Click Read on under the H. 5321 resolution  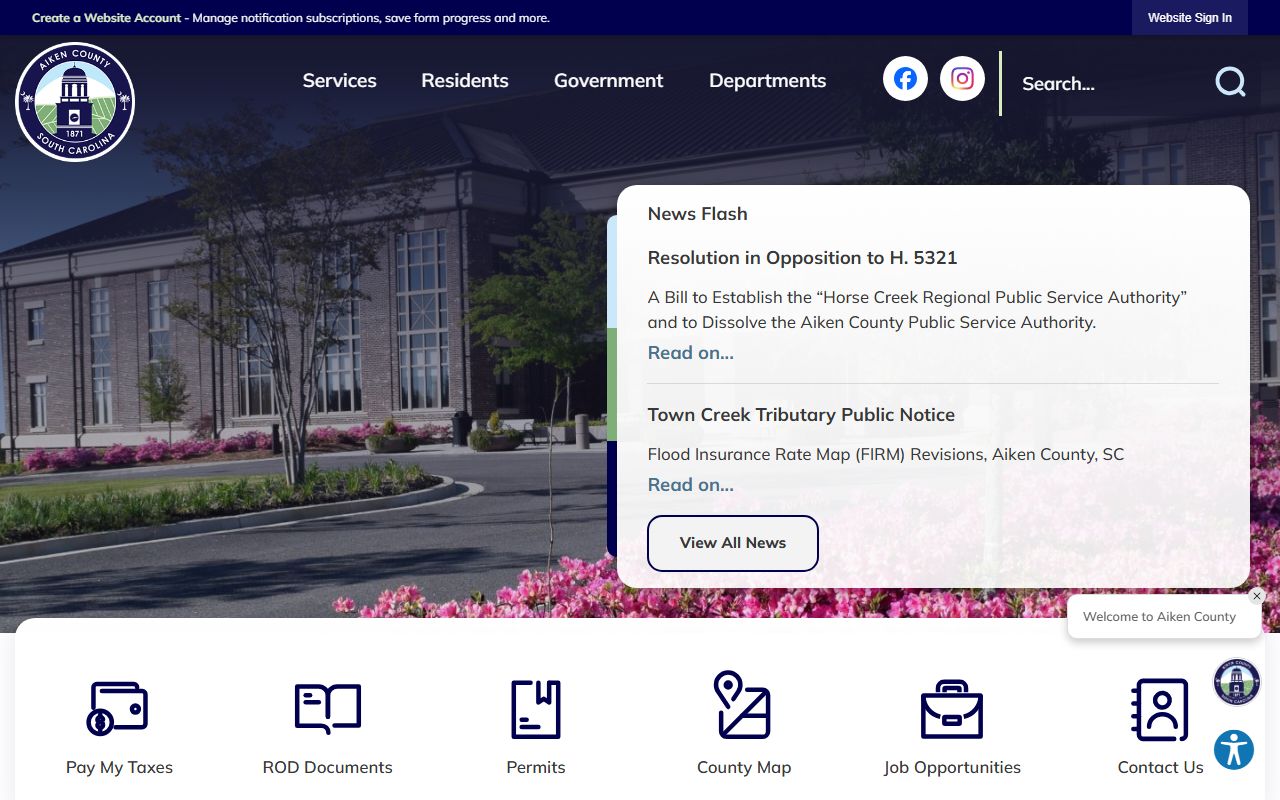pyautogui.click(x=691, y=353)
